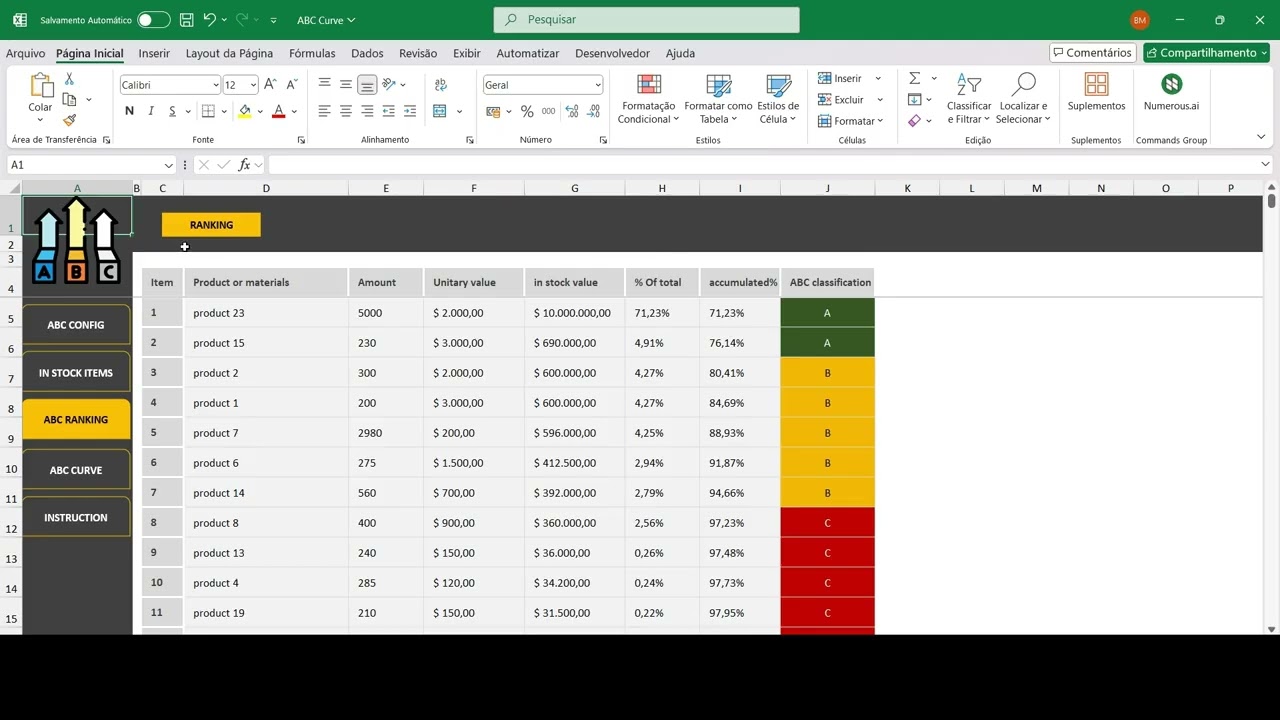Image resolution: width=1280 pixels, height=720 pixels.
Task: Click the ABC CONFIG sidebar button
Action: [76, 325]
